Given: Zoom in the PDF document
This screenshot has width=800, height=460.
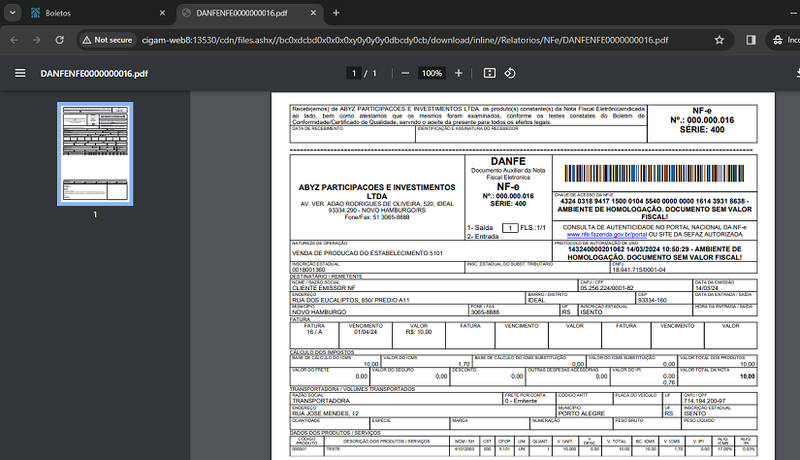Looking at the screenshot, I should coord(459,73).
